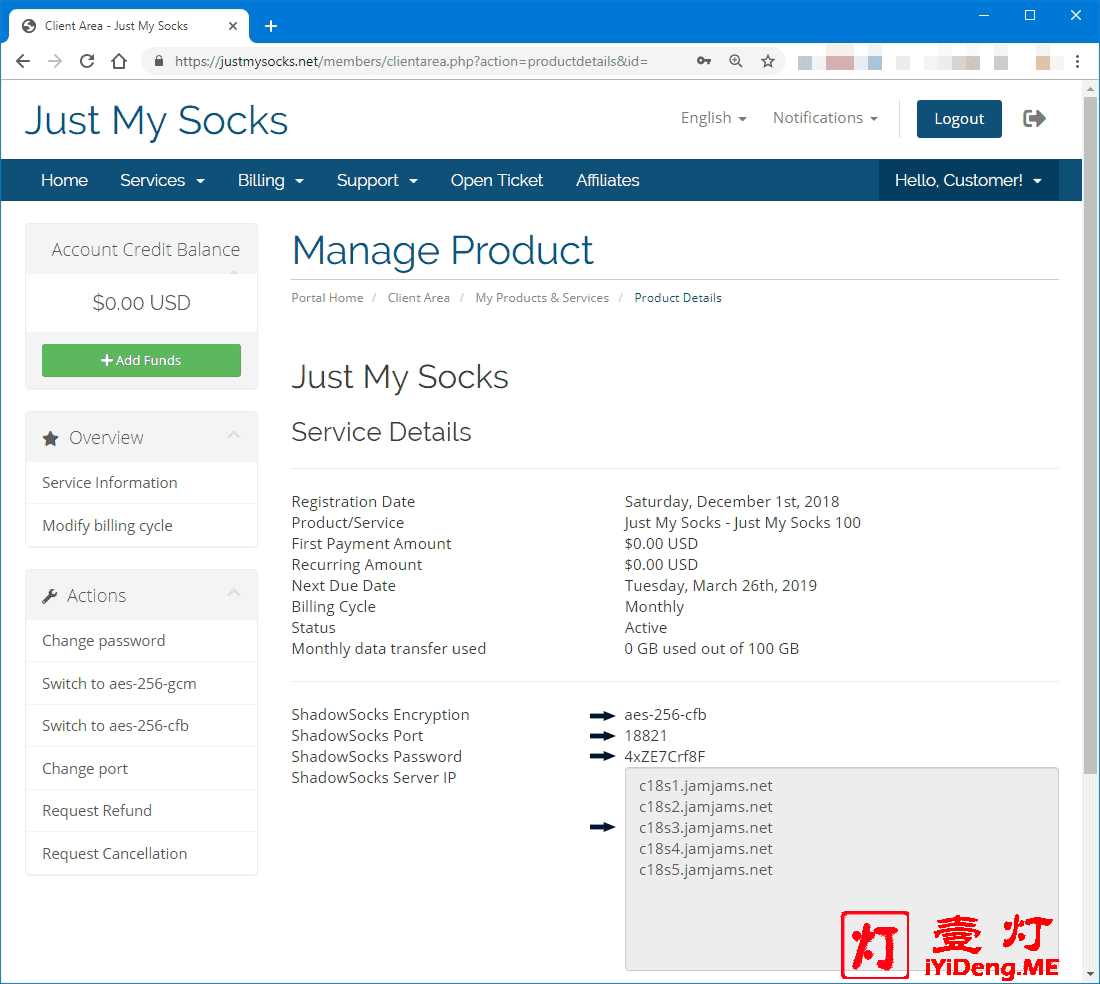This screenshot has width=1100, height=984.
Task: Click the address bar URL field
Action: pos(411,61)
